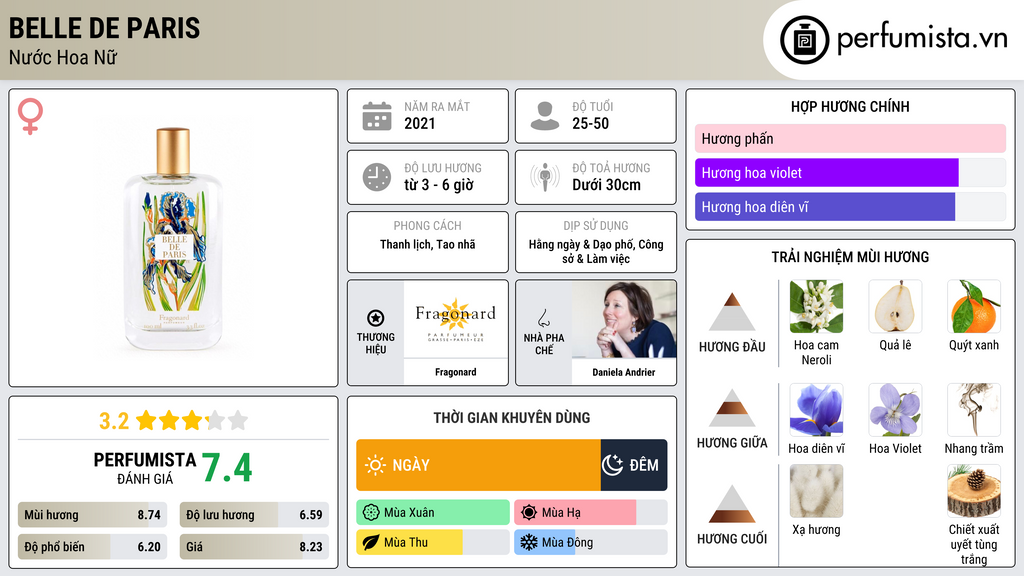This screenshot has height=576, width=1024.
Task: Click the snowflake icon for Mùa Đông
Action: [x=529, y=543]
